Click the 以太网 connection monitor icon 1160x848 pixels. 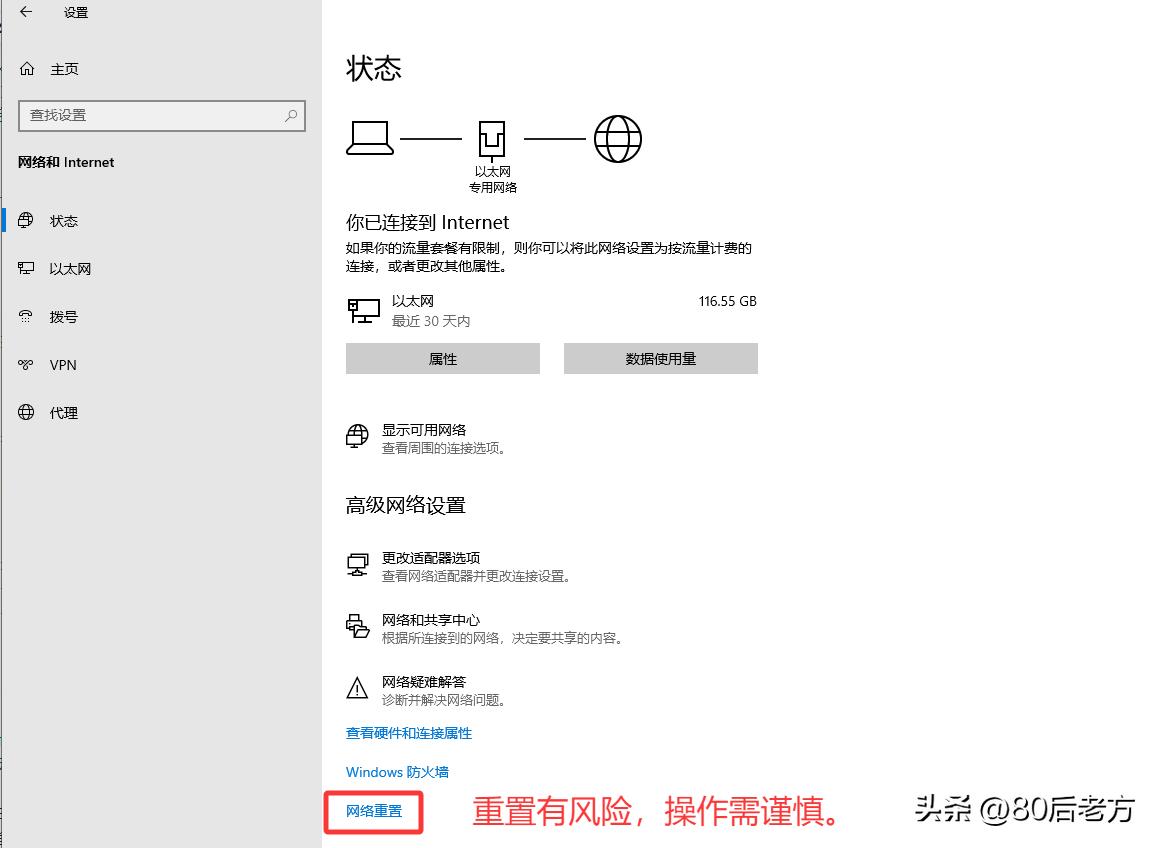[x=363, y=310]
